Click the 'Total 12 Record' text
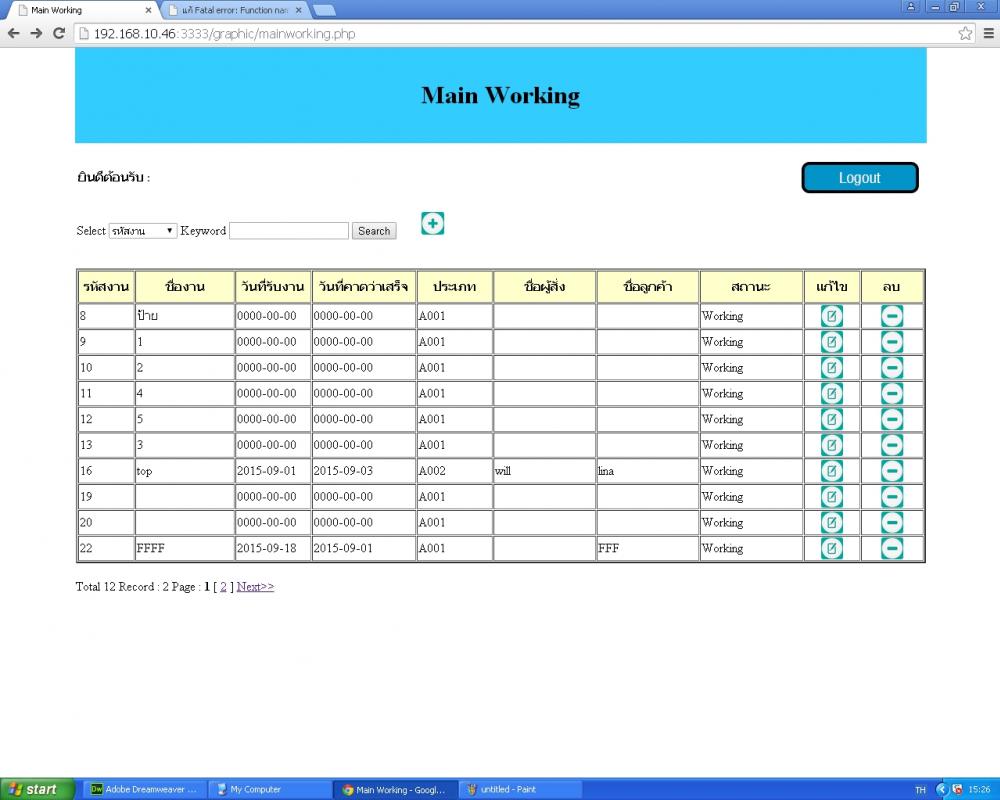Viewport: 1000px width, 800px height. (115, 586)
